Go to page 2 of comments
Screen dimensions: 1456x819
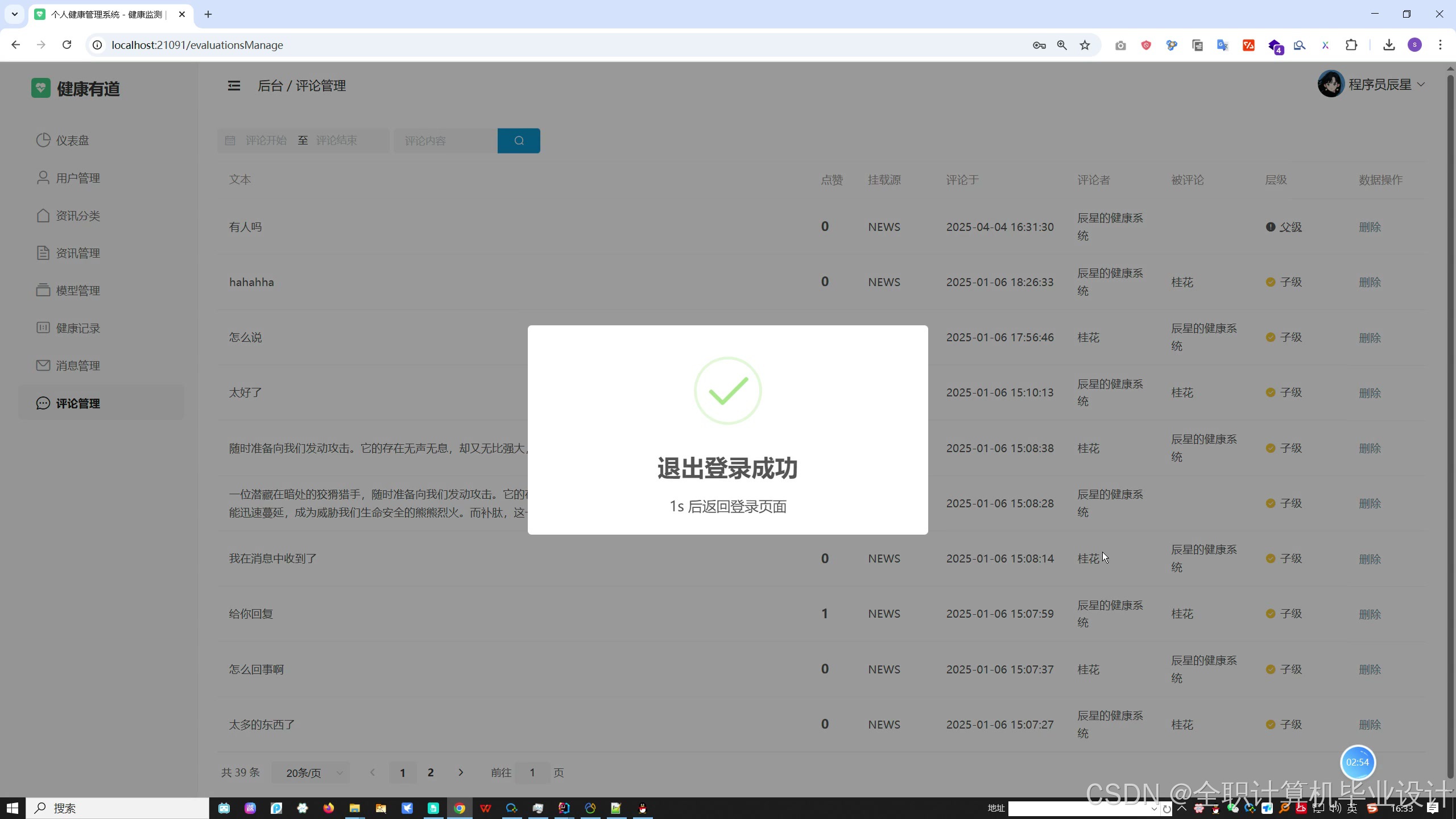(x=431, y=772)
